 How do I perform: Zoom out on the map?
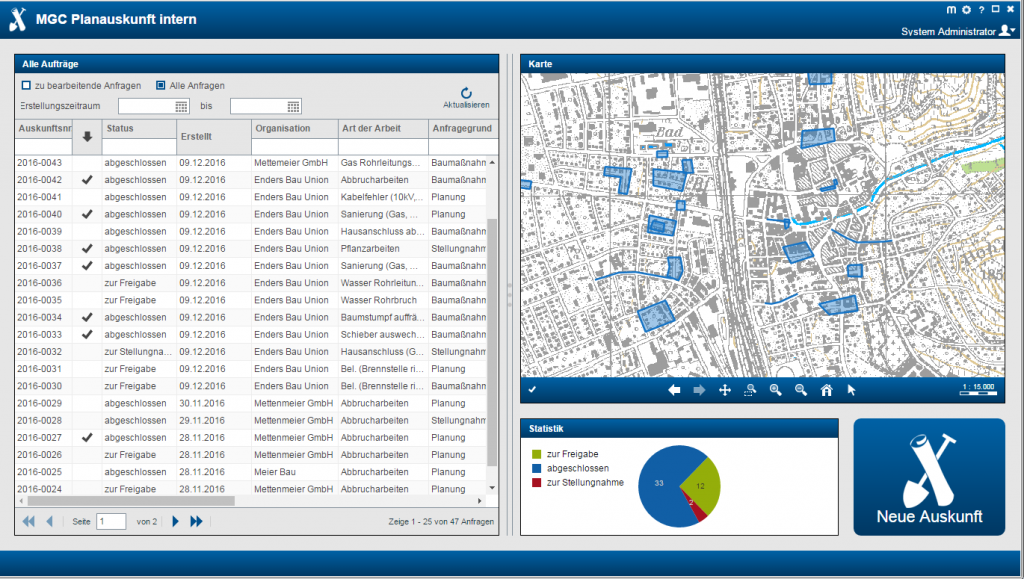pos(801,391)
